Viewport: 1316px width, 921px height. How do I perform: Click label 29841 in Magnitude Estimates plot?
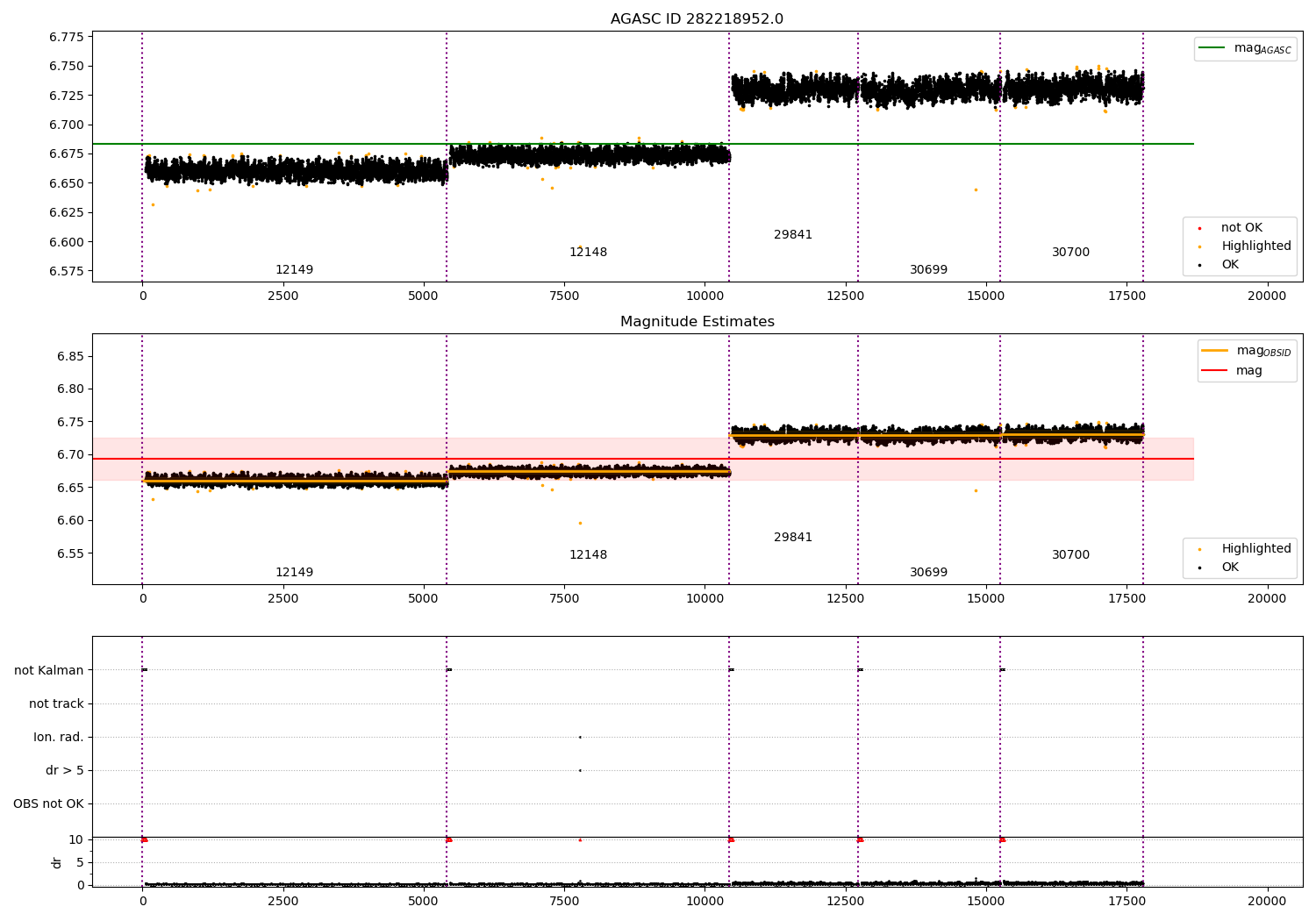coord(793,538)
